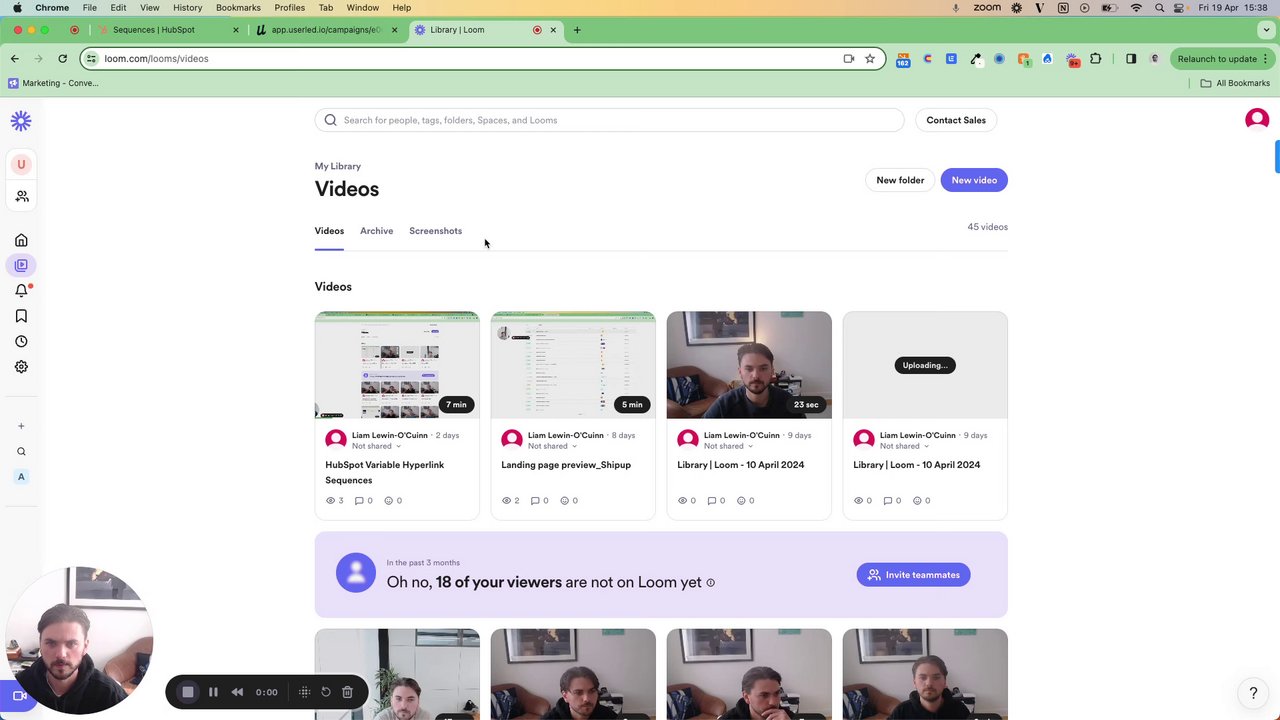Open 'Not shared' dropdown on 23 sec video
Screen dimensions: 1280x720
point(727,446)
